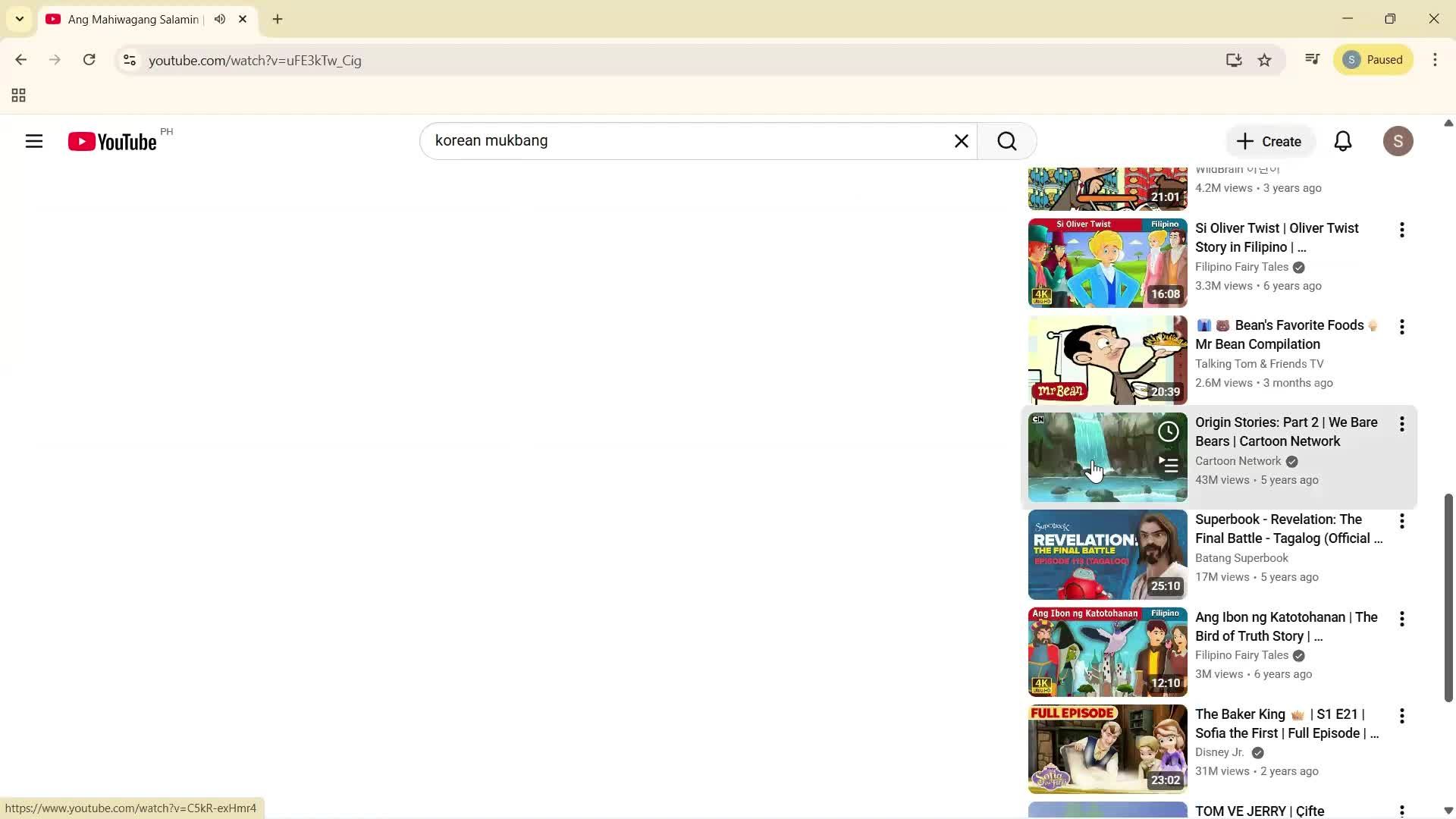Screen dimensions: 1456x819
Task: Open YouTube notifications bell
Action: coord(1342,141)
